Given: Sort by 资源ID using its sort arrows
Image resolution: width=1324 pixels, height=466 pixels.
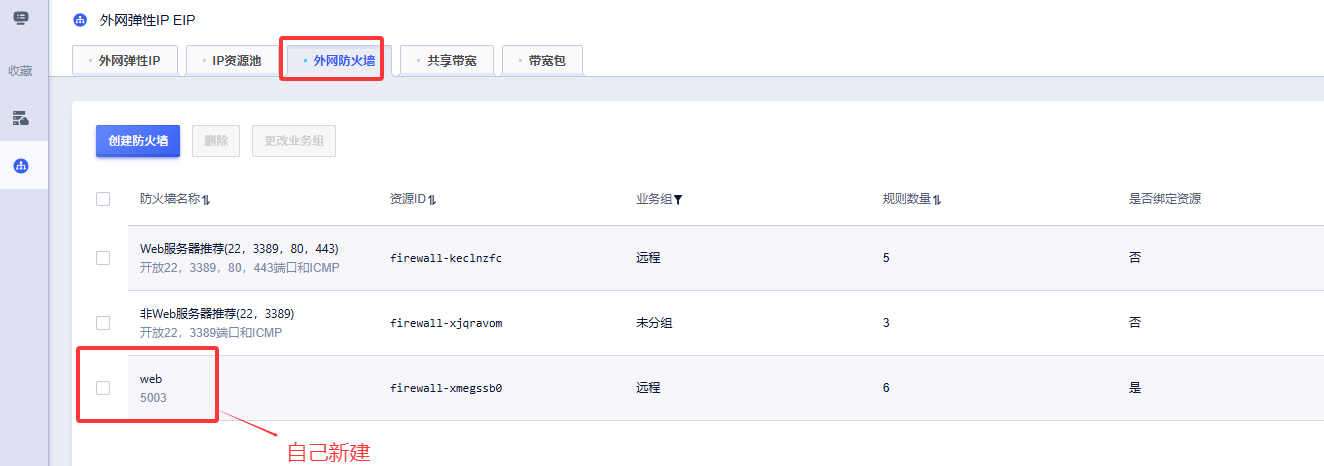Looking at the screenshot, I should click(x=432, y=200).
